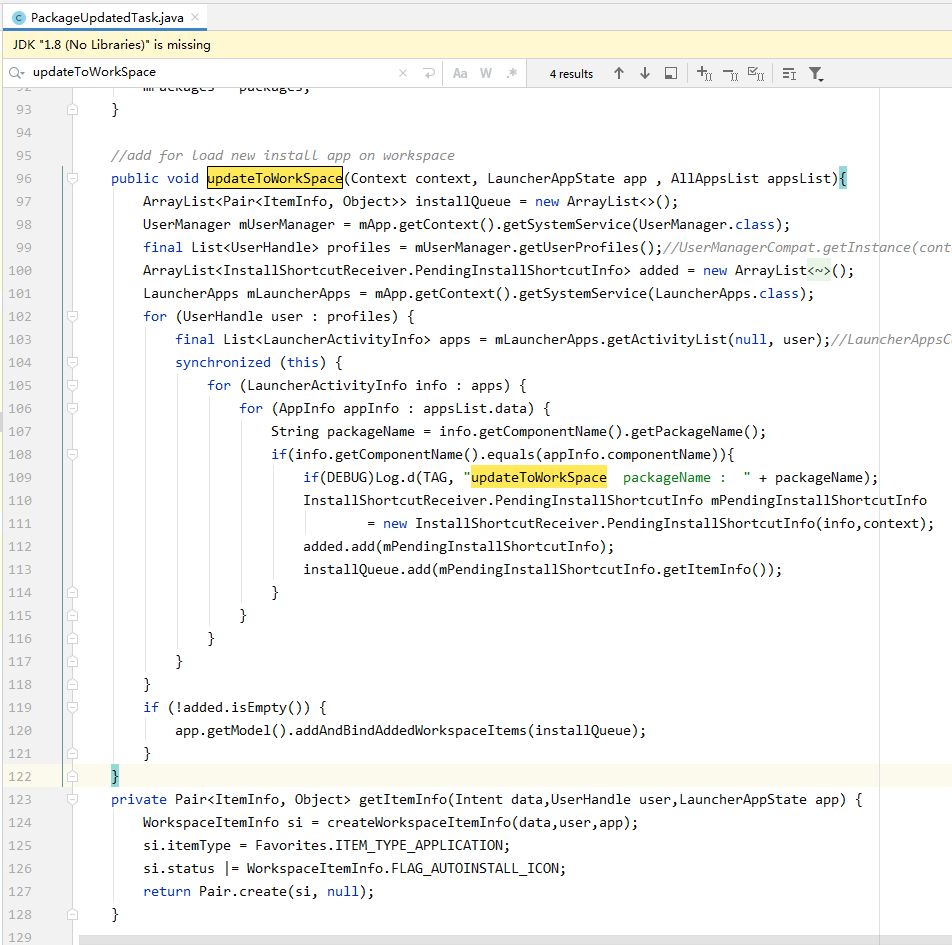Click the 4 results counter text
This screenshot has height=945, width=952.
click(x=571, y=73)
